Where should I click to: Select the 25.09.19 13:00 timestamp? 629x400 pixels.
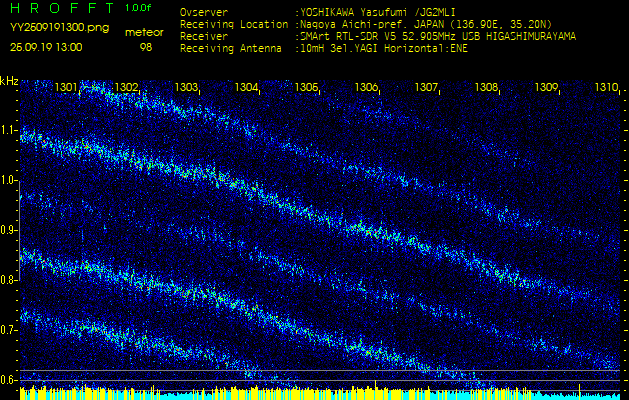[47, 47]
